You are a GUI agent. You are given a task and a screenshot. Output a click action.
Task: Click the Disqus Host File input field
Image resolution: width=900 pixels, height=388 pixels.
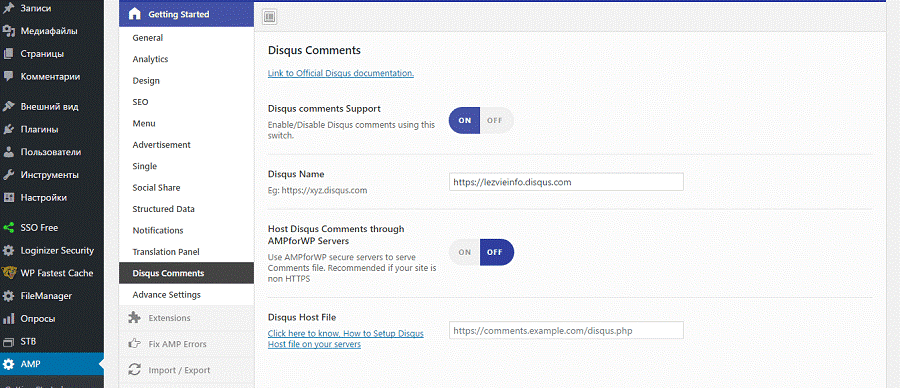(x=566, y=330)
